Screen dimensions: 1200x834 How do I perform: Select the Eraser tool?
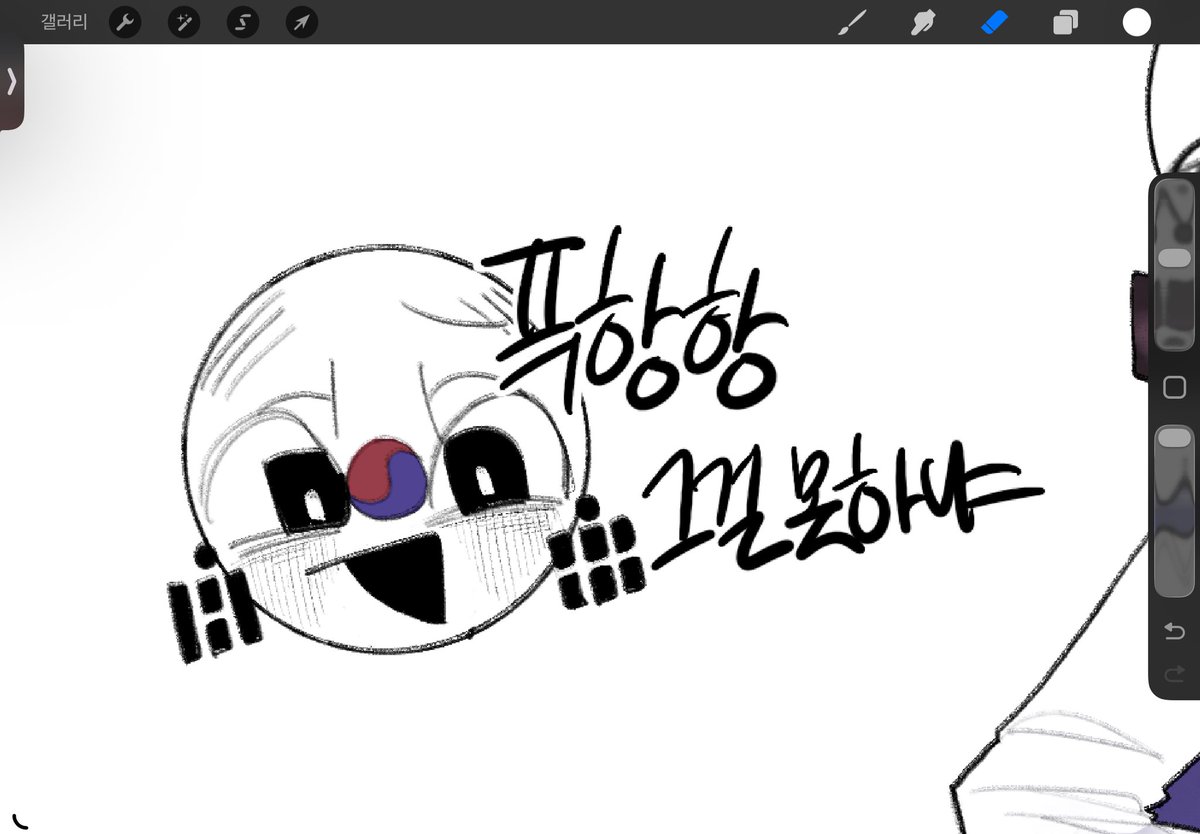tap(995, 22)
